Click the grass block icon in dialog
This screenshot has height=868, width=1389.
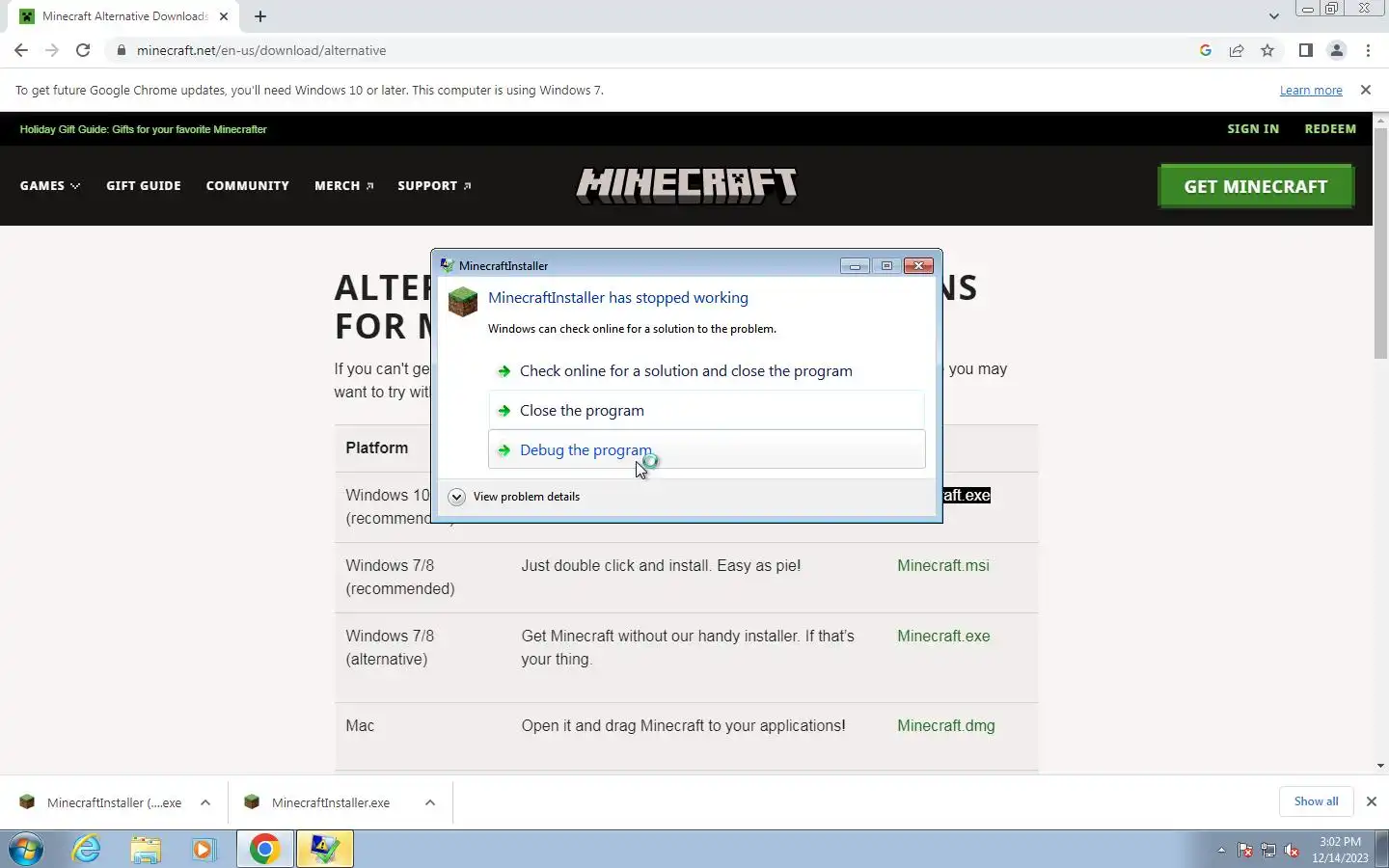pos(463,301)
